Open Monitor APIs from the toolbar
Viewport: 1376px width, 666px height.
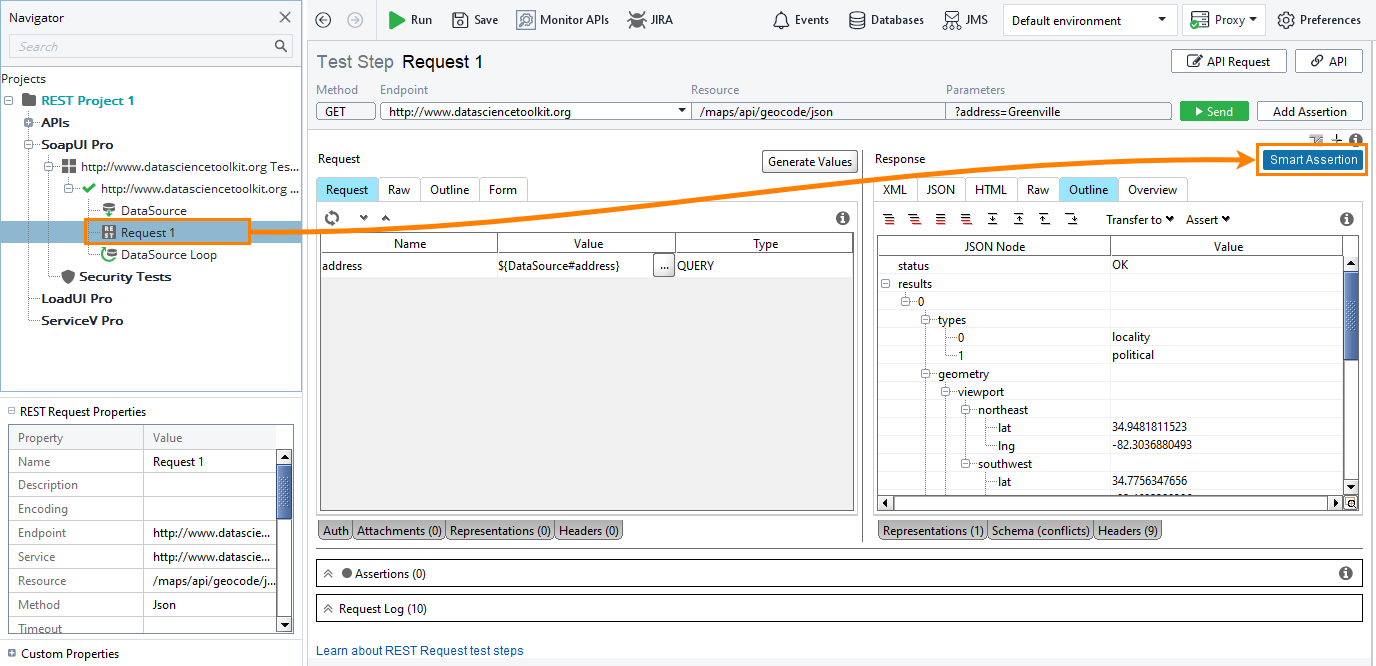[562, 20]
